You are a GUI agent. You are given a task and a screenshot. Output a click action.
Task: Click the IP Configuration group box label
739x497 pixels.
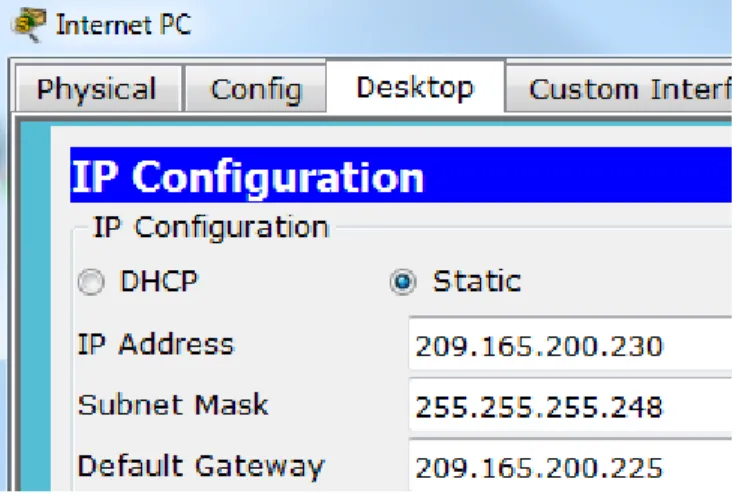211,227
